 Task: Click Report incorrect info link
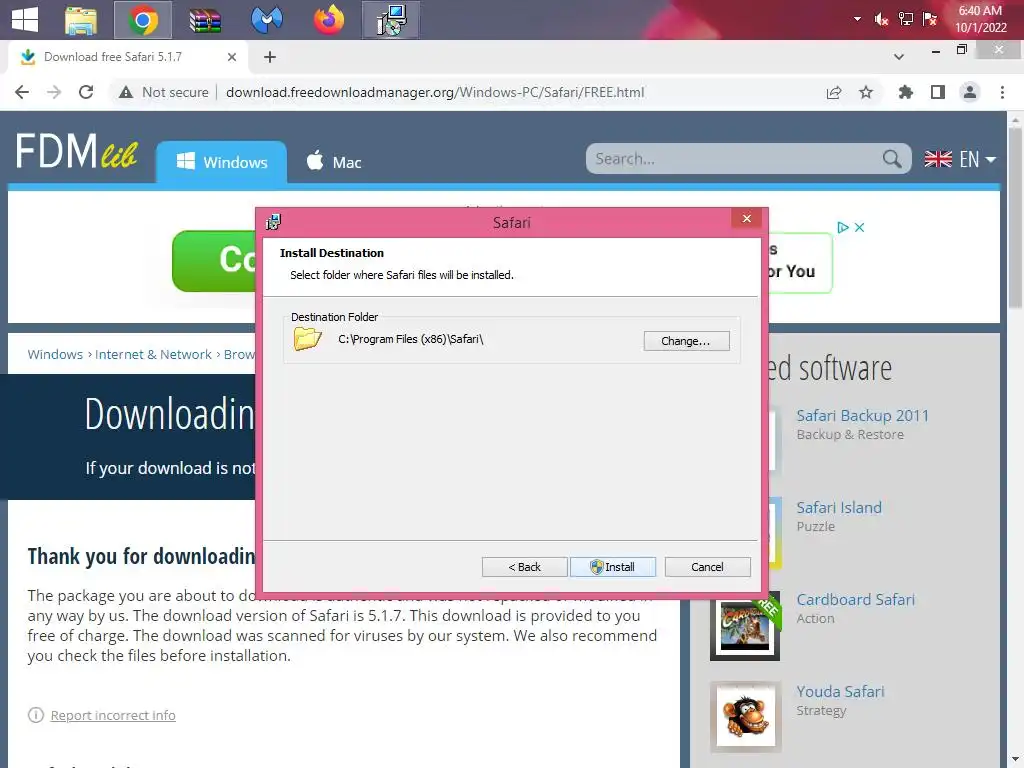(113, 715)
